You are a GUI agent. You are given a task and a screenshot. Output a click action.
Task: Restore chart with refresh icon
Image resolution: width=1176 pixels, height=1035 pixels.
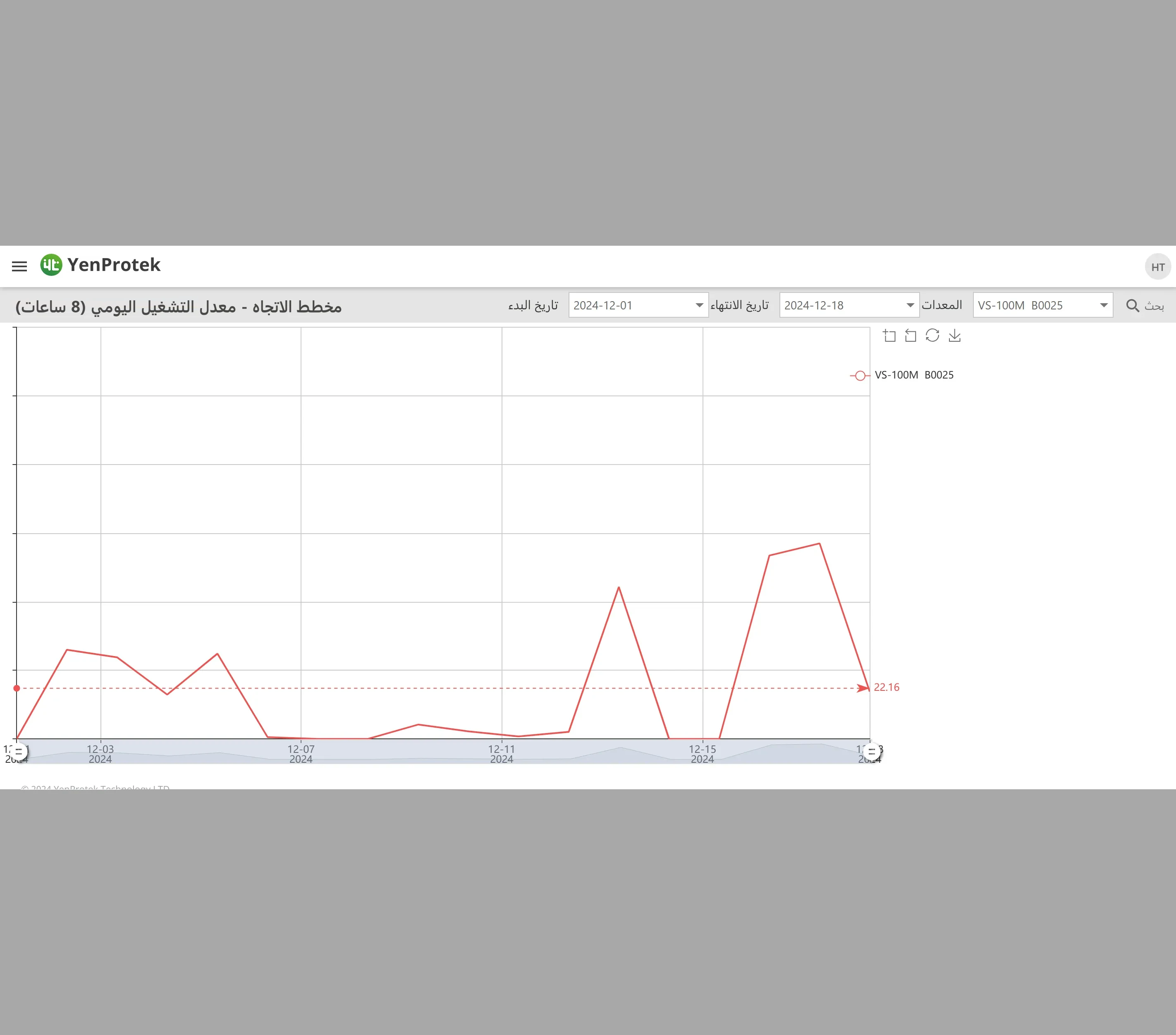(x=932, y=335)
